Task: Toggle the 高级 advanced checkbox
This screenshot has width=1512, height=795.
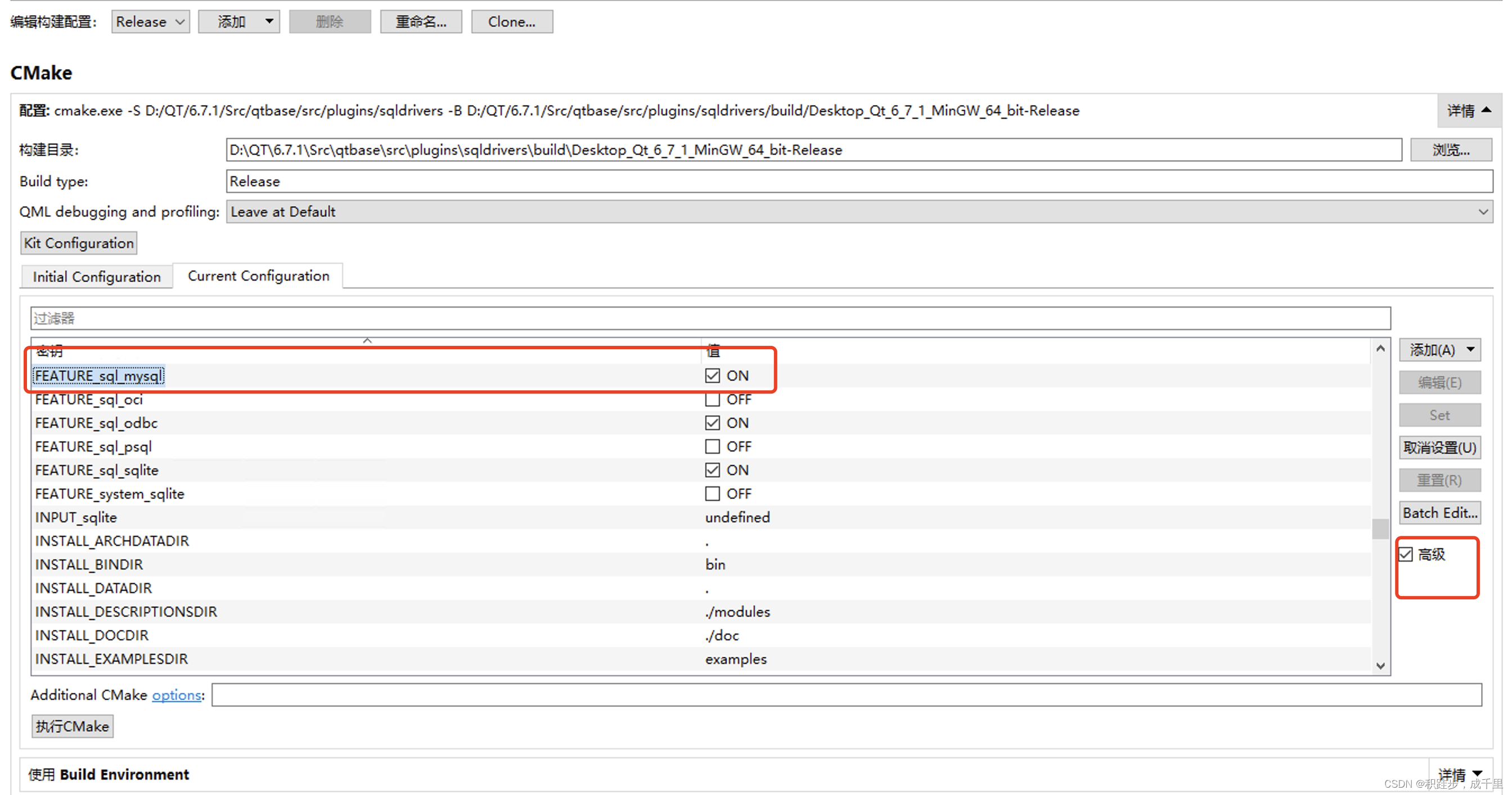Action: click(1406, 554)
